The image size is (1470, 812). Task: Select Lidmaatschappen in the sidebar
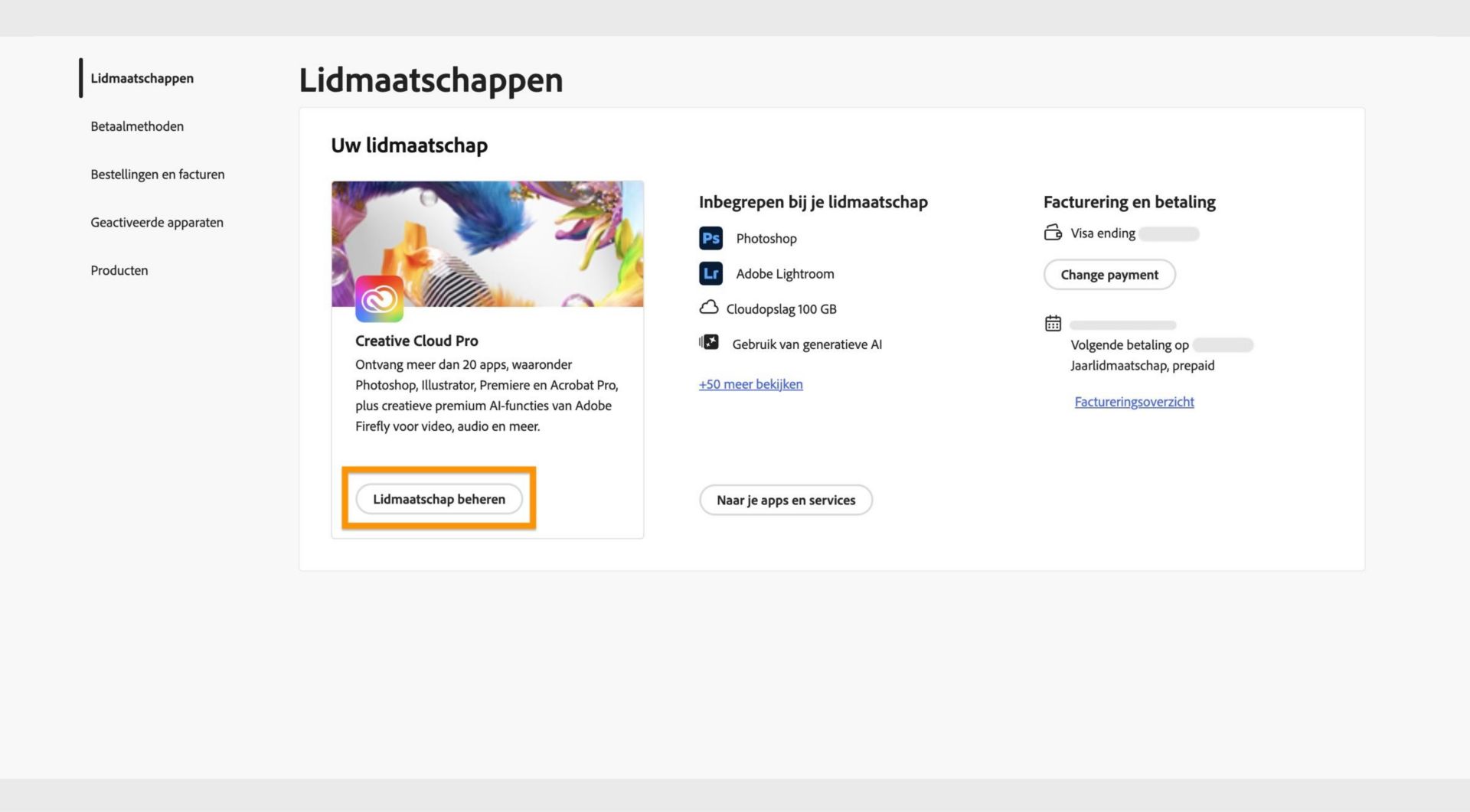tap(142, 78)
